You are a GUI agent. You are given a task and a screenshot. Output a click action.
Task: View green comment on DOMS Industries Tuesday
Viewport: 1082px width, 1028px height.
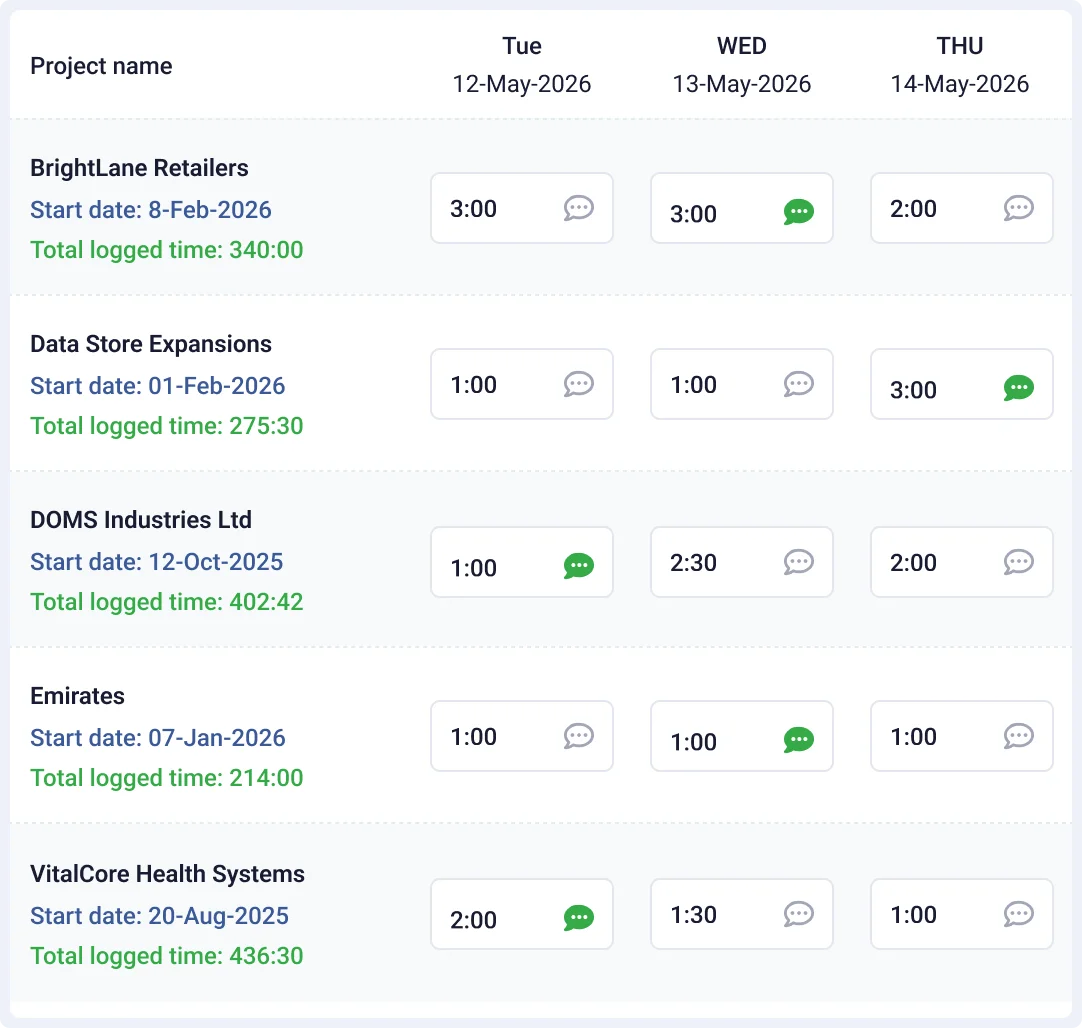tap(578, 566)
